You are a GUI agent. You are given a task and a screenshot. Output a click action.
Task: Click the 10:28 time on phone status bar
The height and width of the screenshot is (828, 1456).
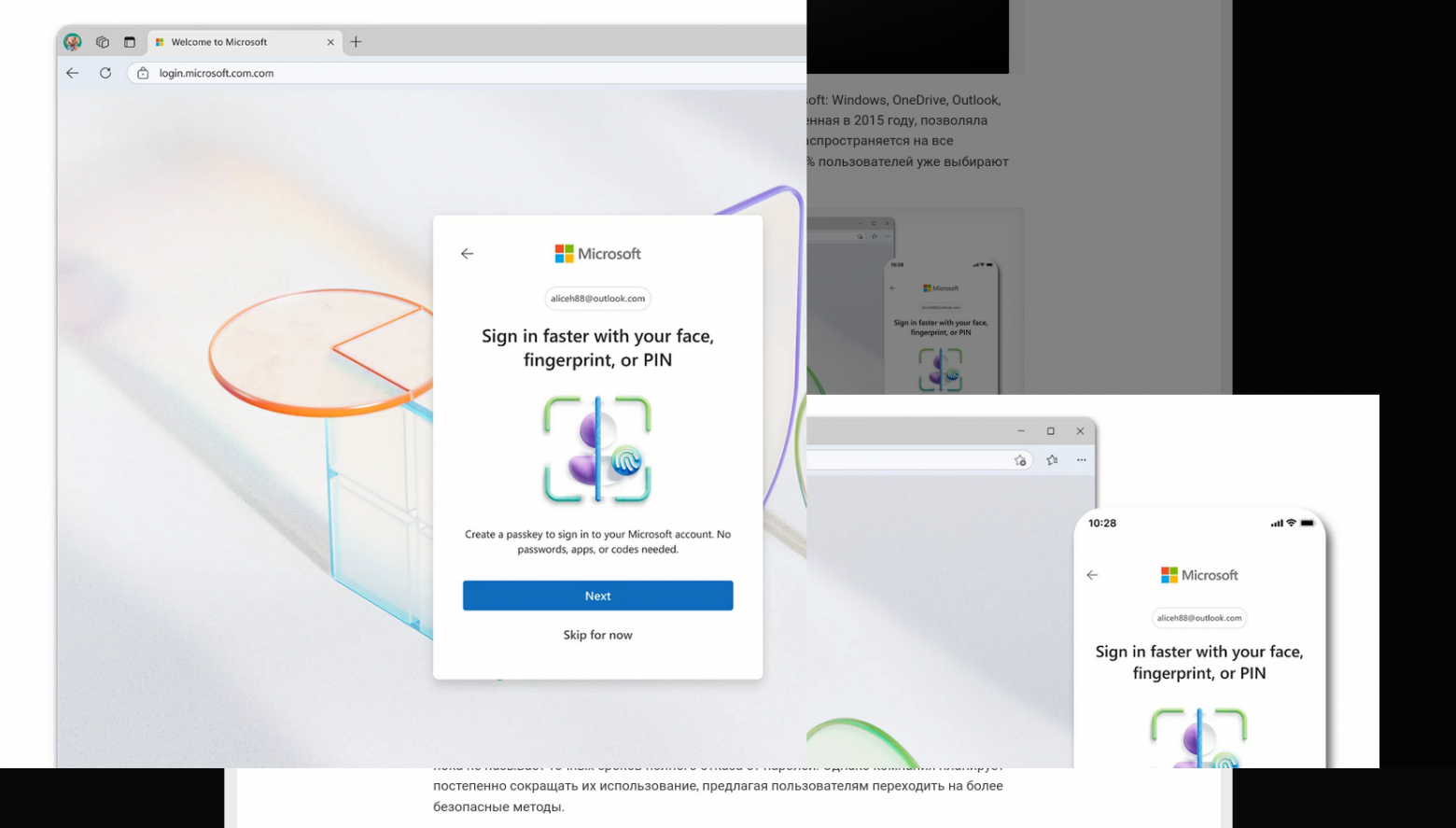point(1102,523)
